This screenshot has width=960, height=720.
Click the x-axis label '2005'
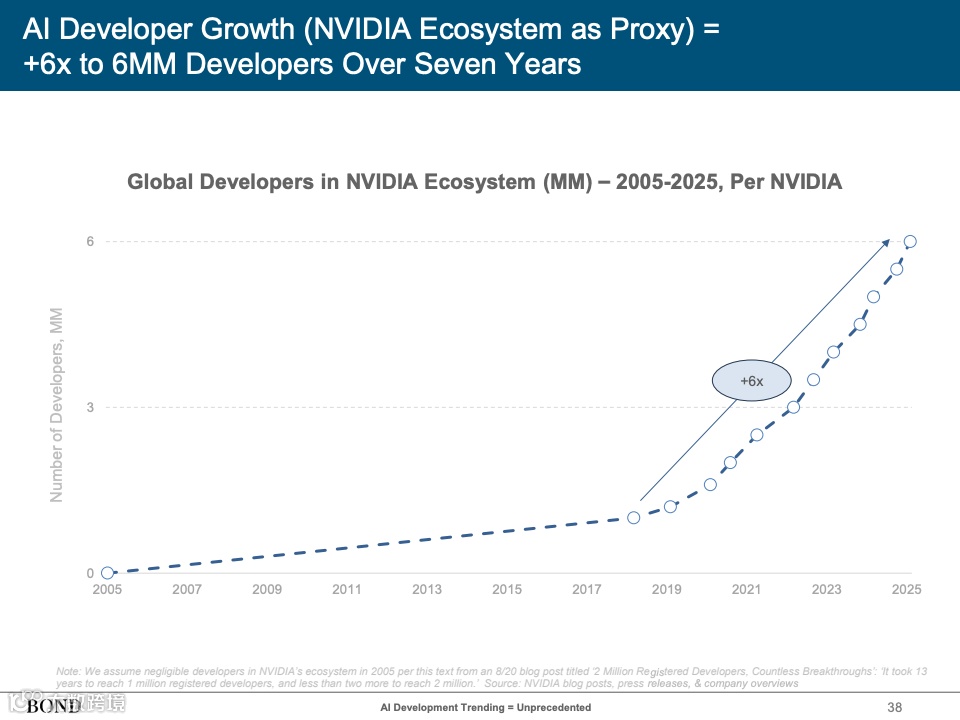[107, 590]
